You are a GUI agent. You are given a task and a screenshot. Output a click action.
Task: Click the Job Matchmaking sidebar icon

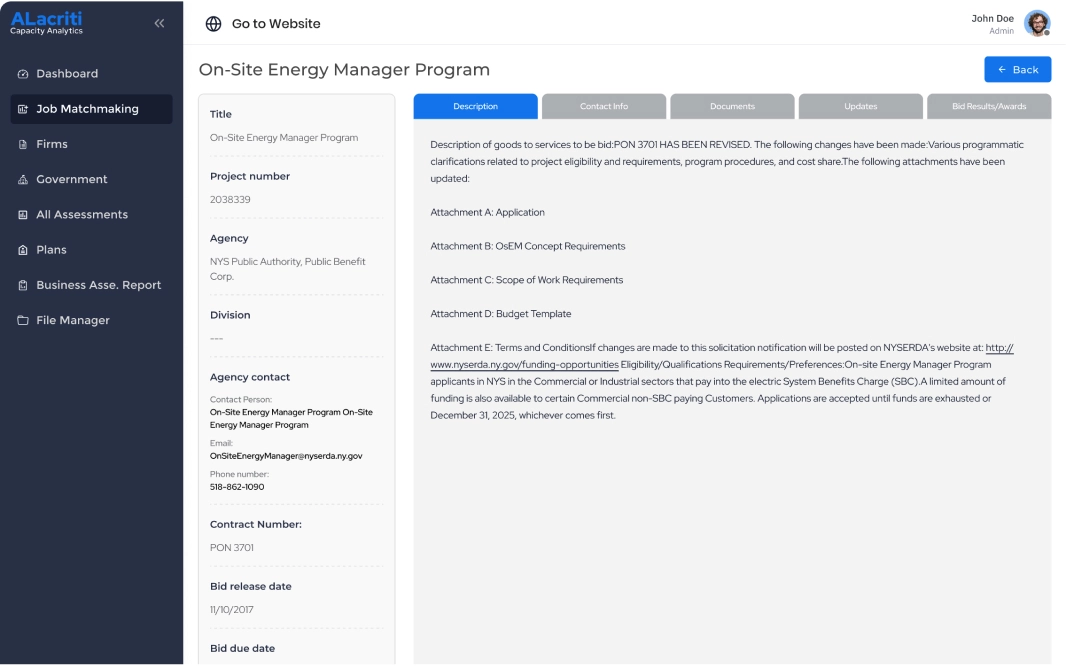tap(23, 109)
